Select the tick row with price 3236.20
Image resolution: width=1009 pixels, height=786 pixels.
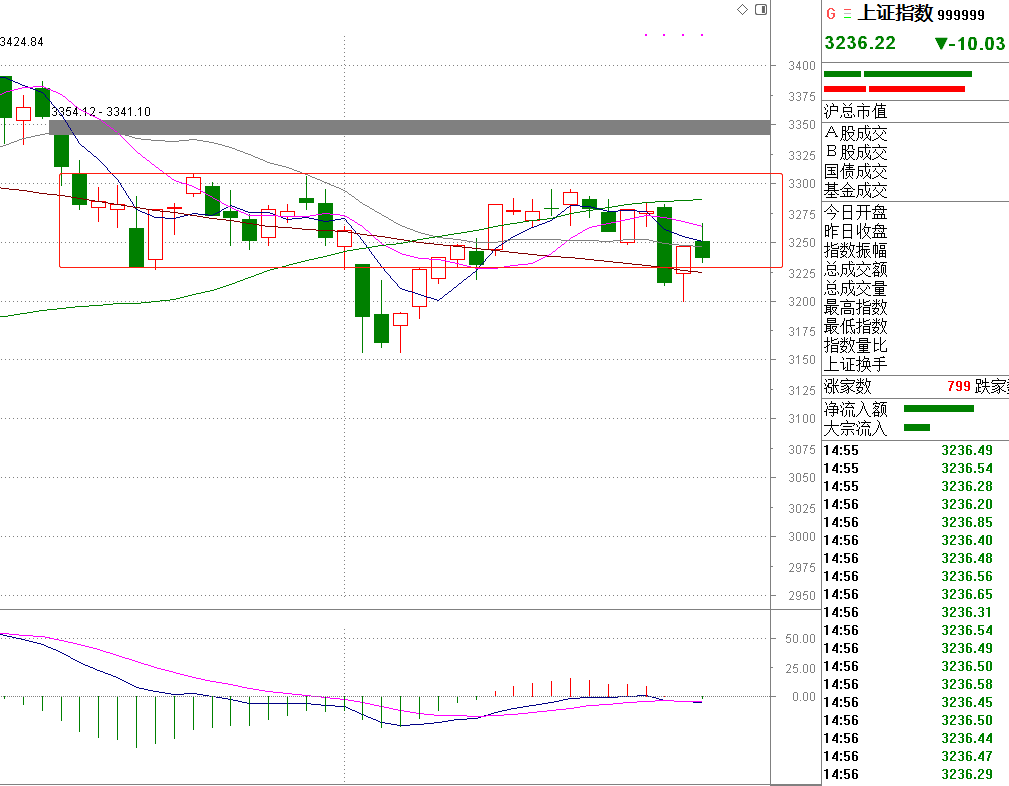click(x=916, y=505)
